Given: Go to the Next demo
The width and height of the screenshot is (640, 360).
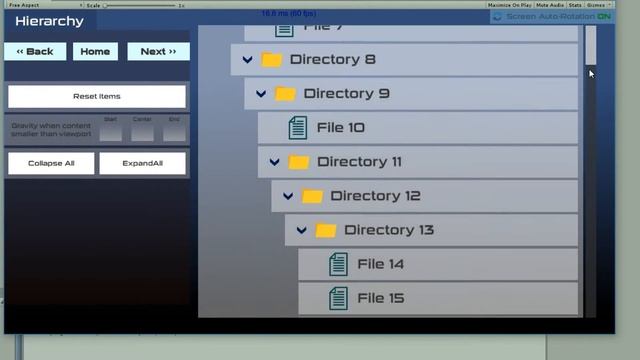Looking at the screenshot, I should [158, 51].
